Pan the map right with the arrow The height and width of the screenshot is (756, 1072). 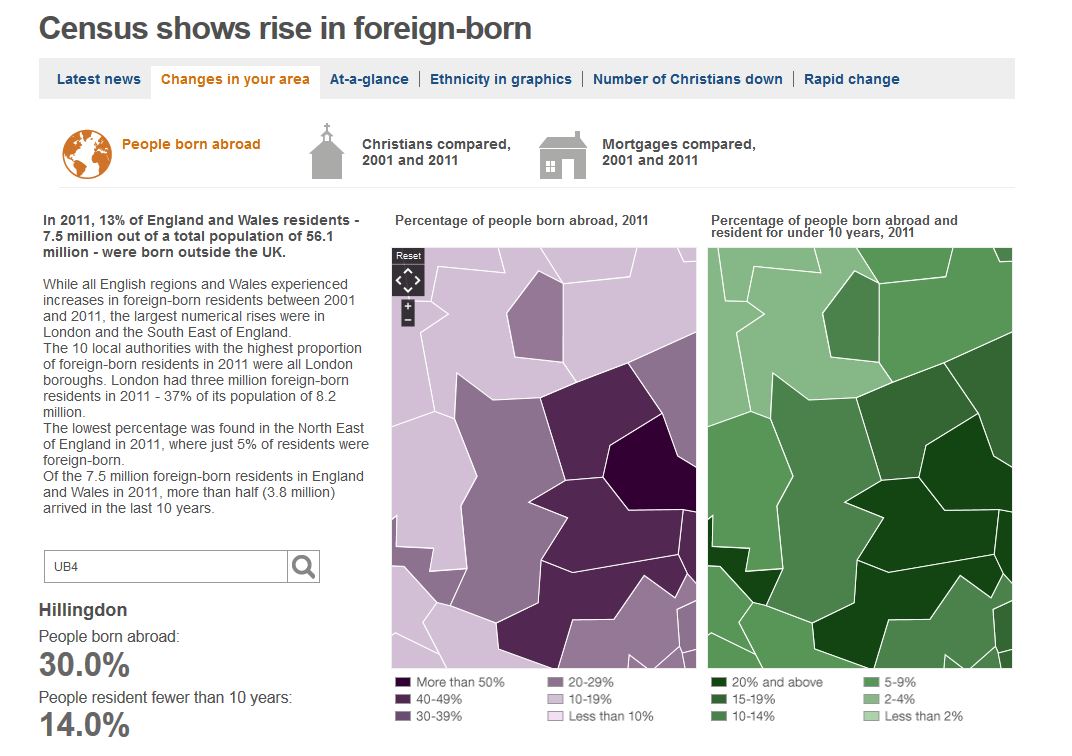(418, 281)
